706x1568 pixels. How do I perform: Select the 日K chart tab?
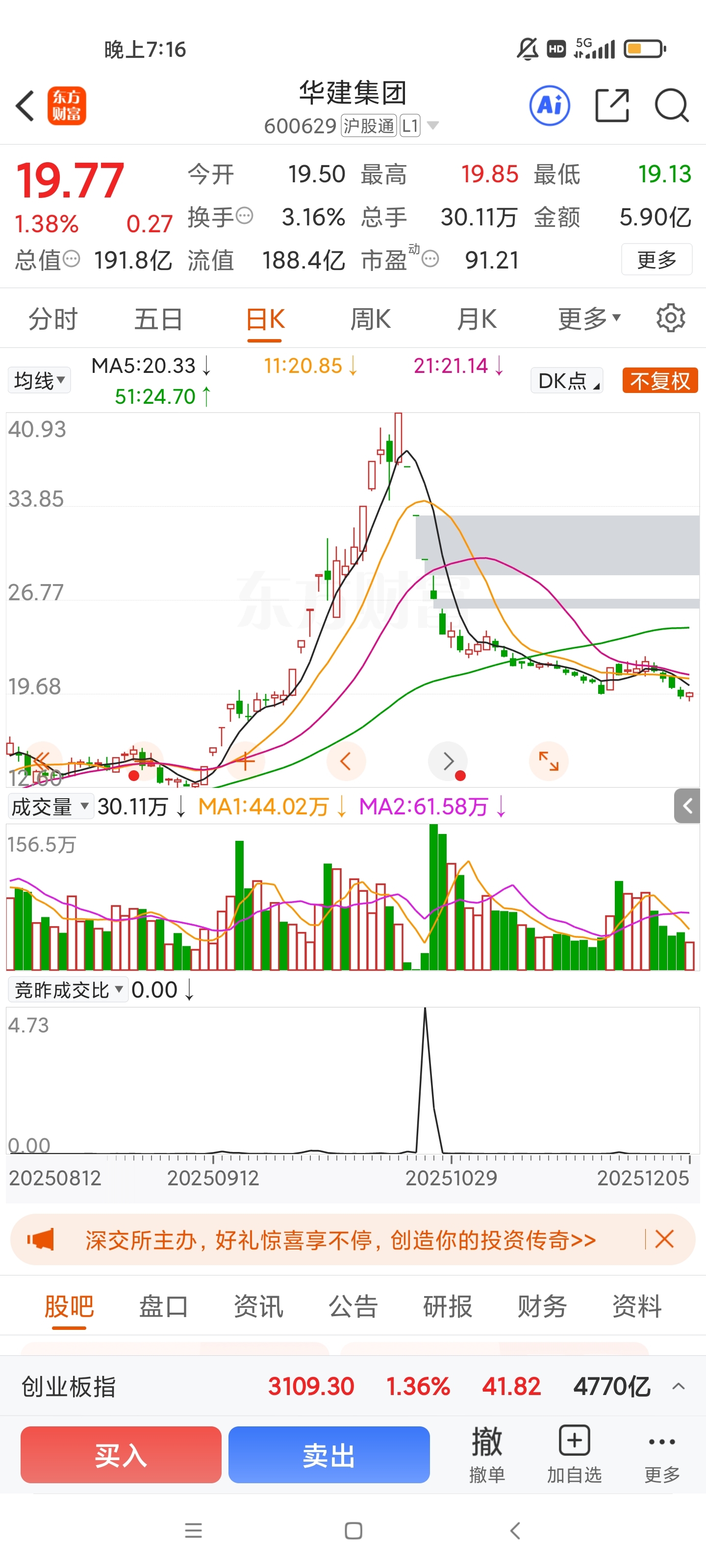tap(265, 318)
